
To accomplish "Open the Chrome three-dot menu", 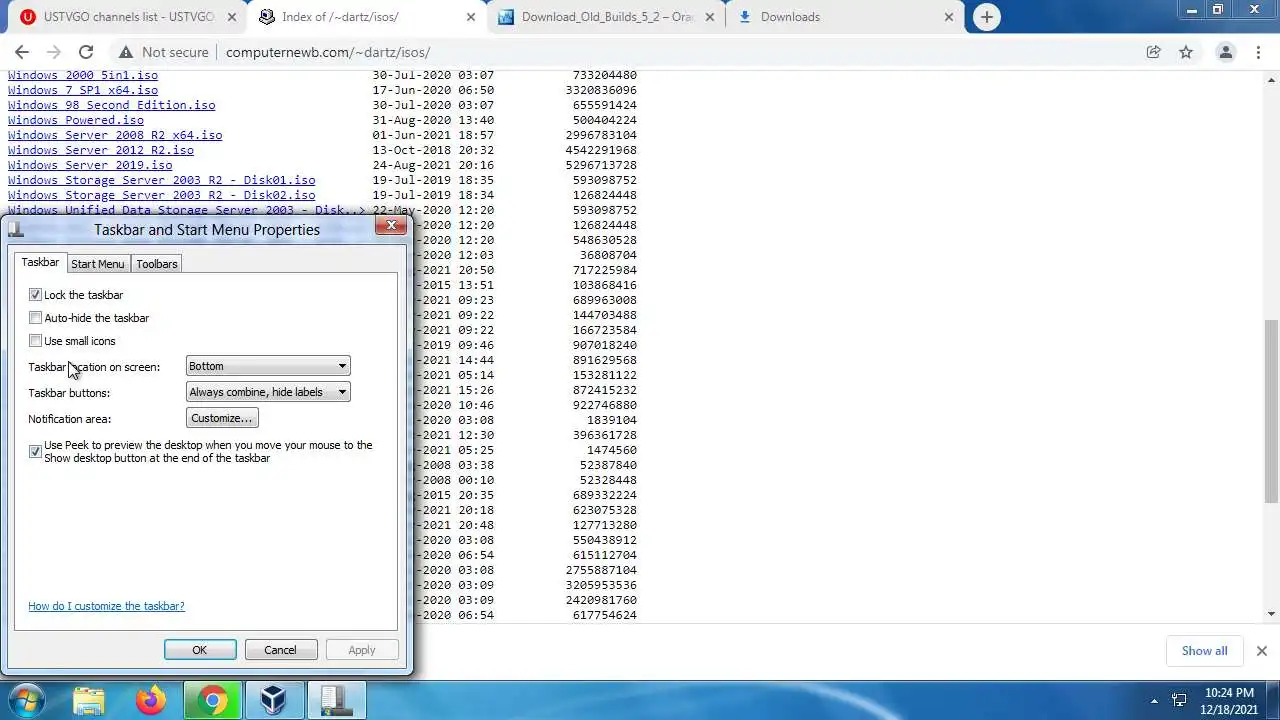I will 1258,52.
